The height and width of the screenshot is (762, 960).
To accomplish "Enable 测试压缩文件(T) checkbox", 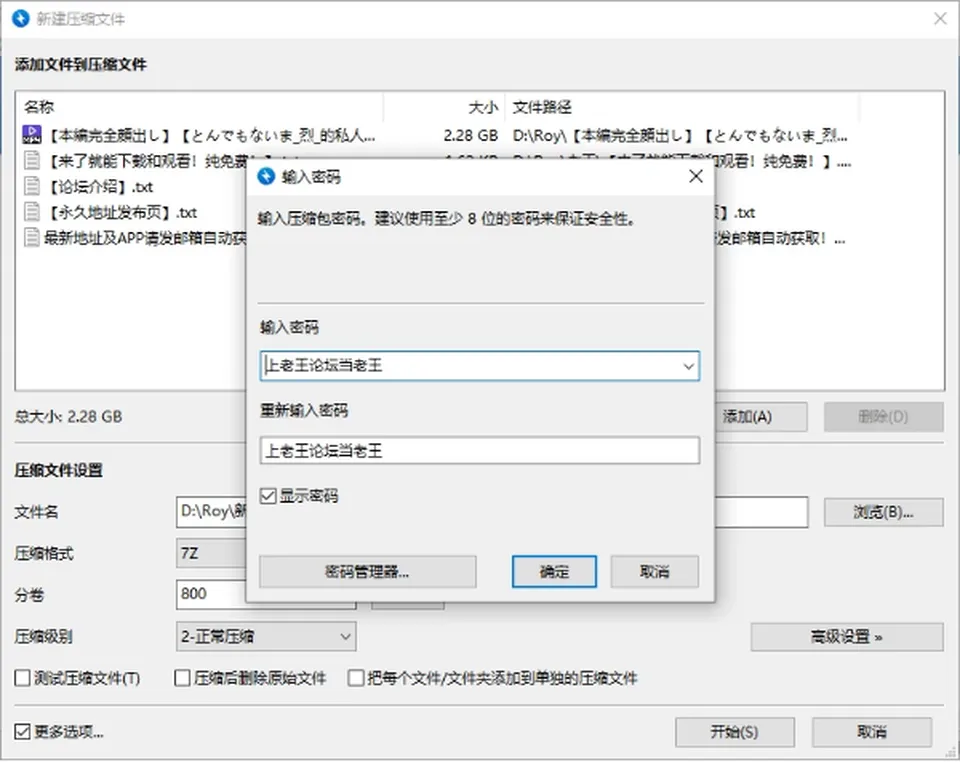I will (x=22, y=678).
